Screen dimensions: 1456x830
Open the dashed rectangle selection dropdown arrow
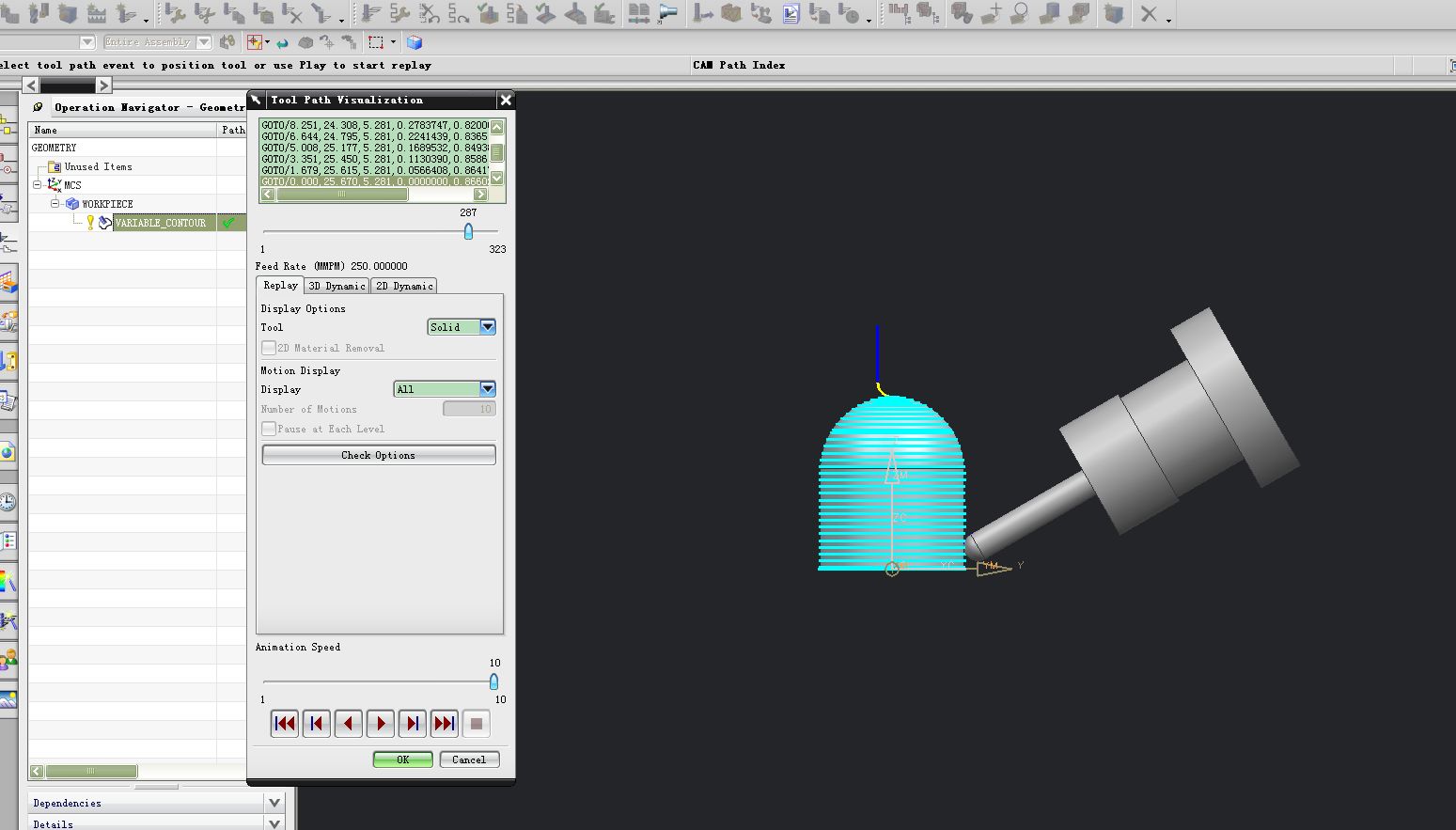point(393,42)
